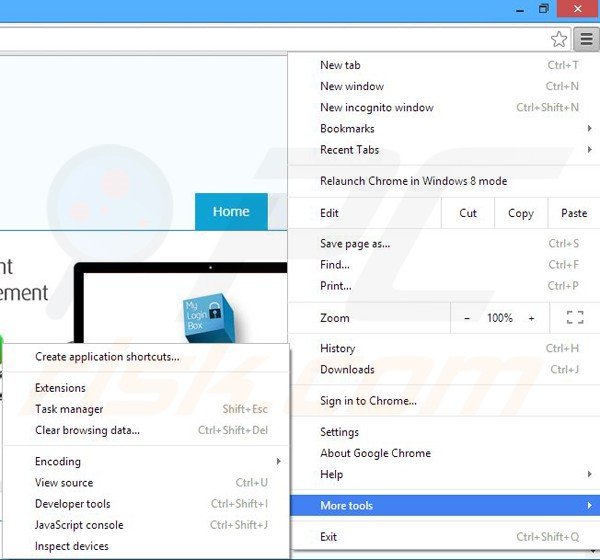Viewport: 600px width, 560px height.
Task: Select Relaunch Chrome in Windows 8 mode
Action: point(444,181)
